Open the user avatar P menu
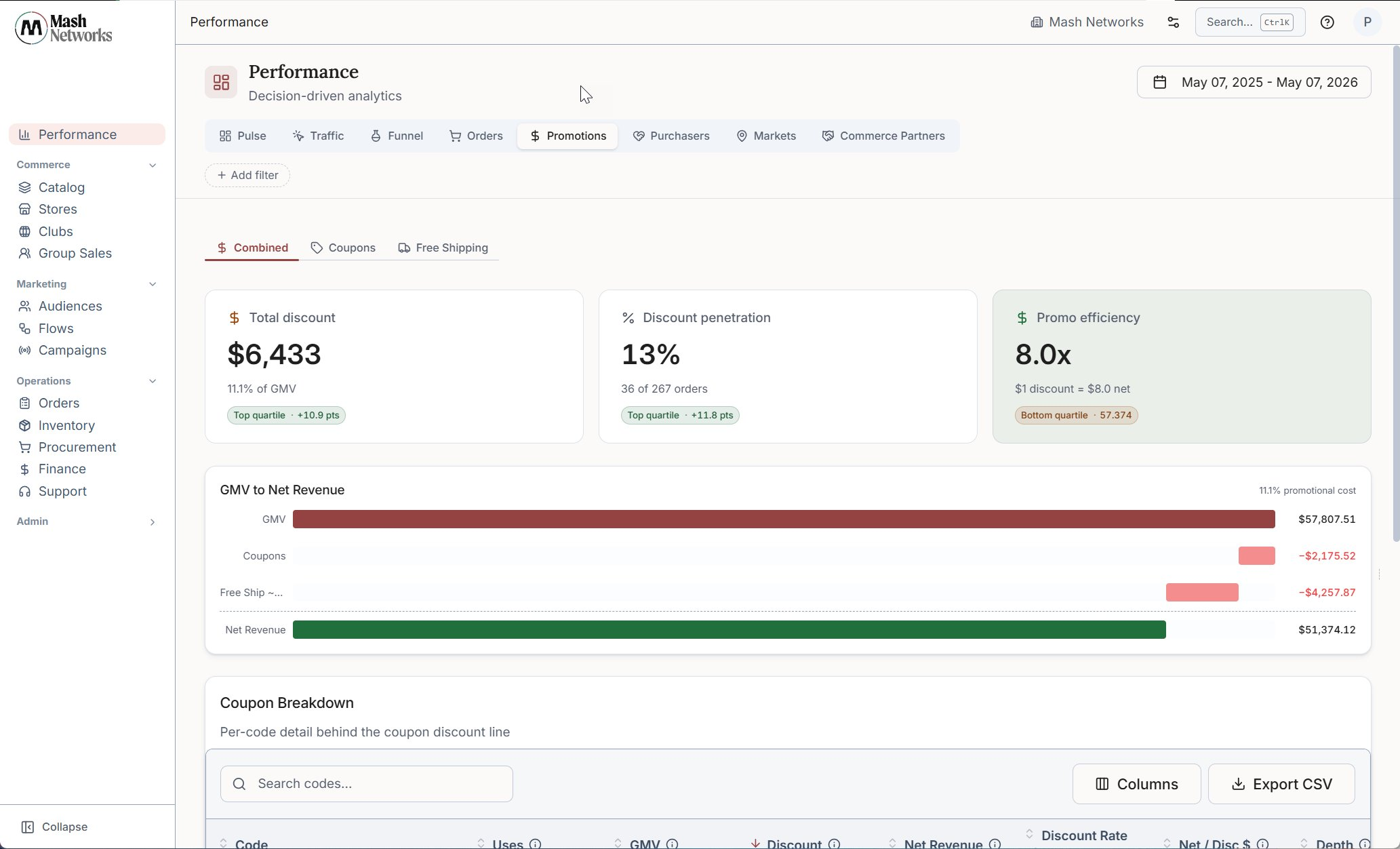 [x=1367, y=22]
